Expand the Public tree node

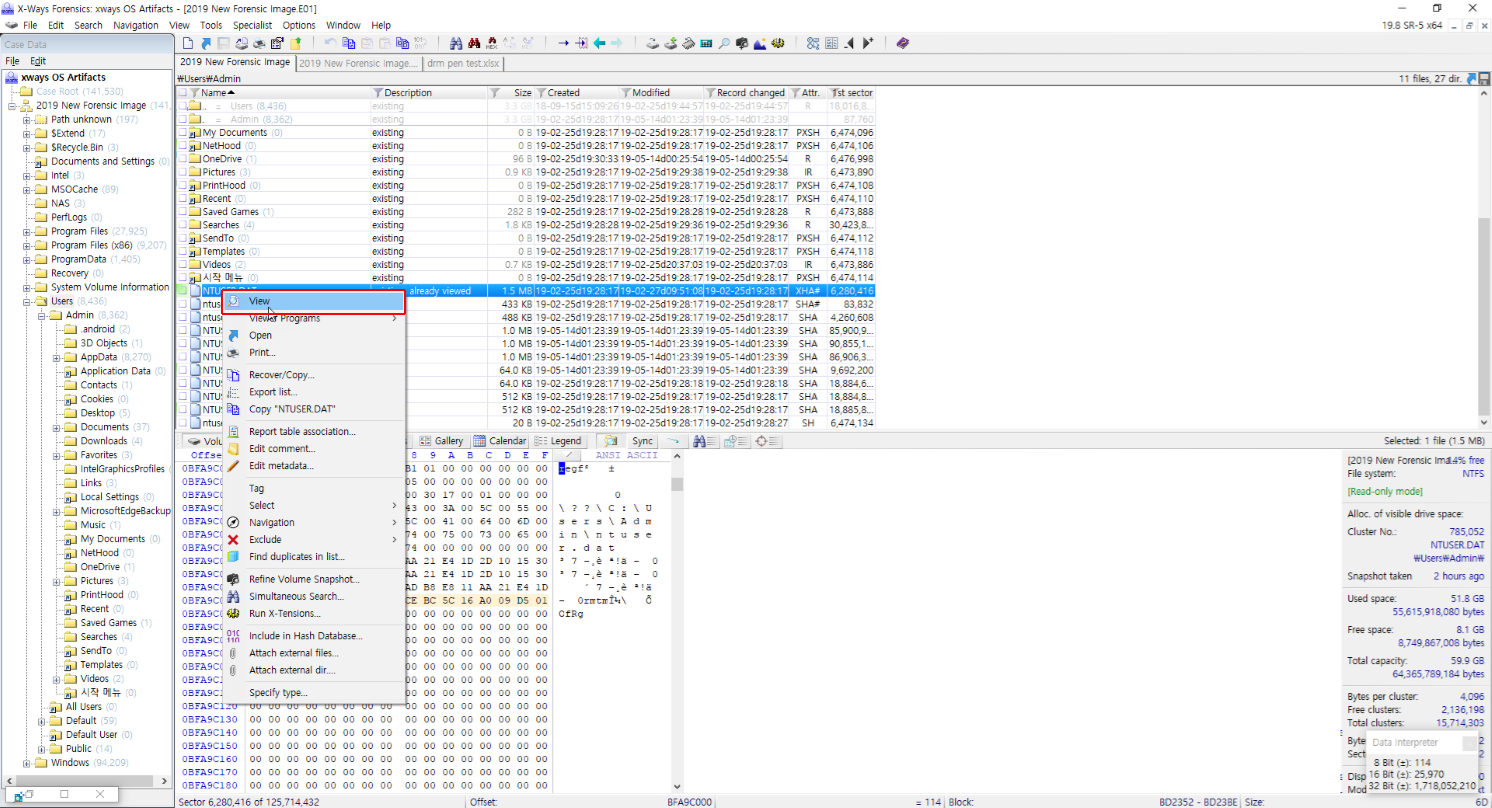click(x=42, y=749)
